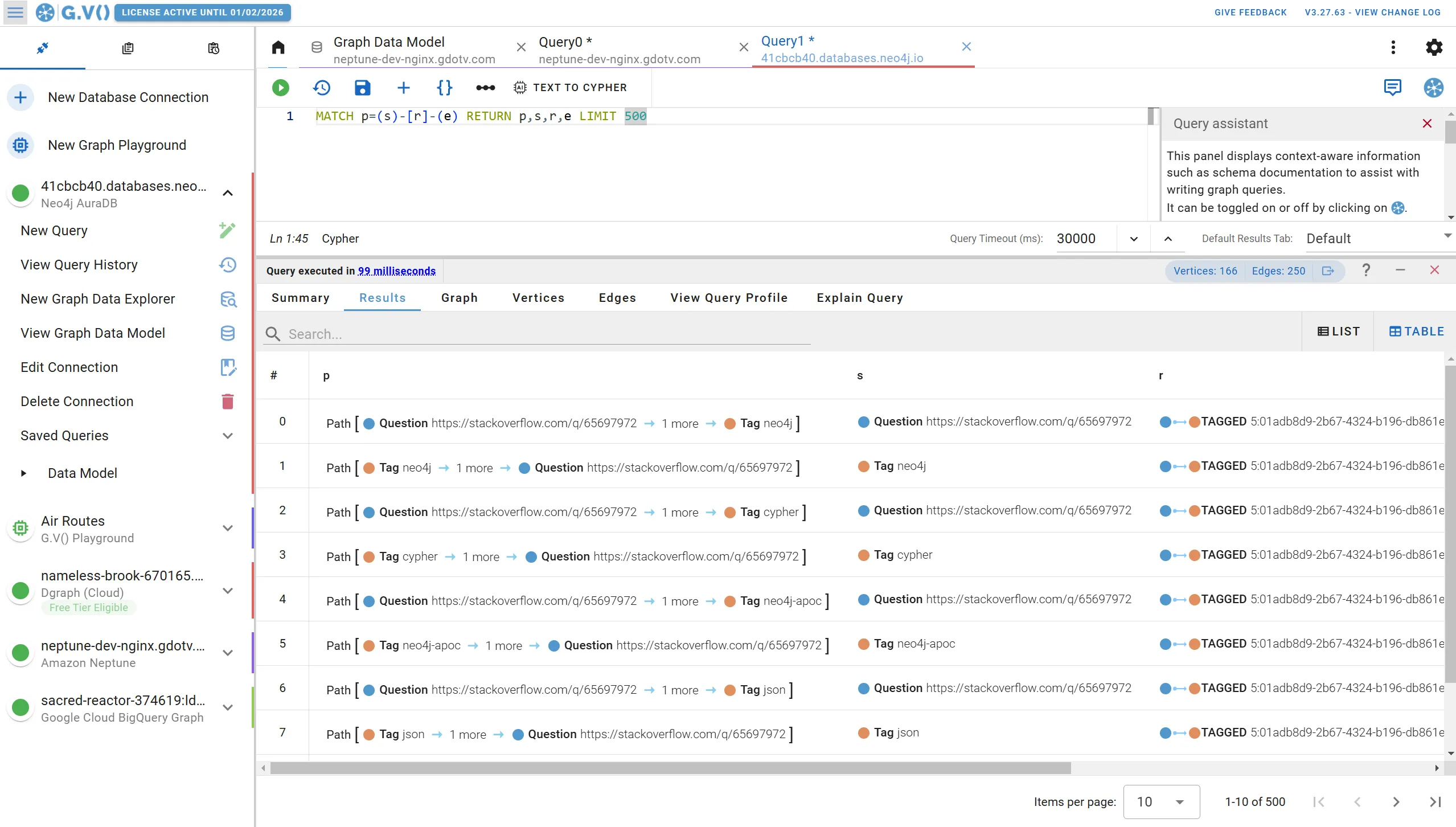Open the three-dot more options menu

1393,47
